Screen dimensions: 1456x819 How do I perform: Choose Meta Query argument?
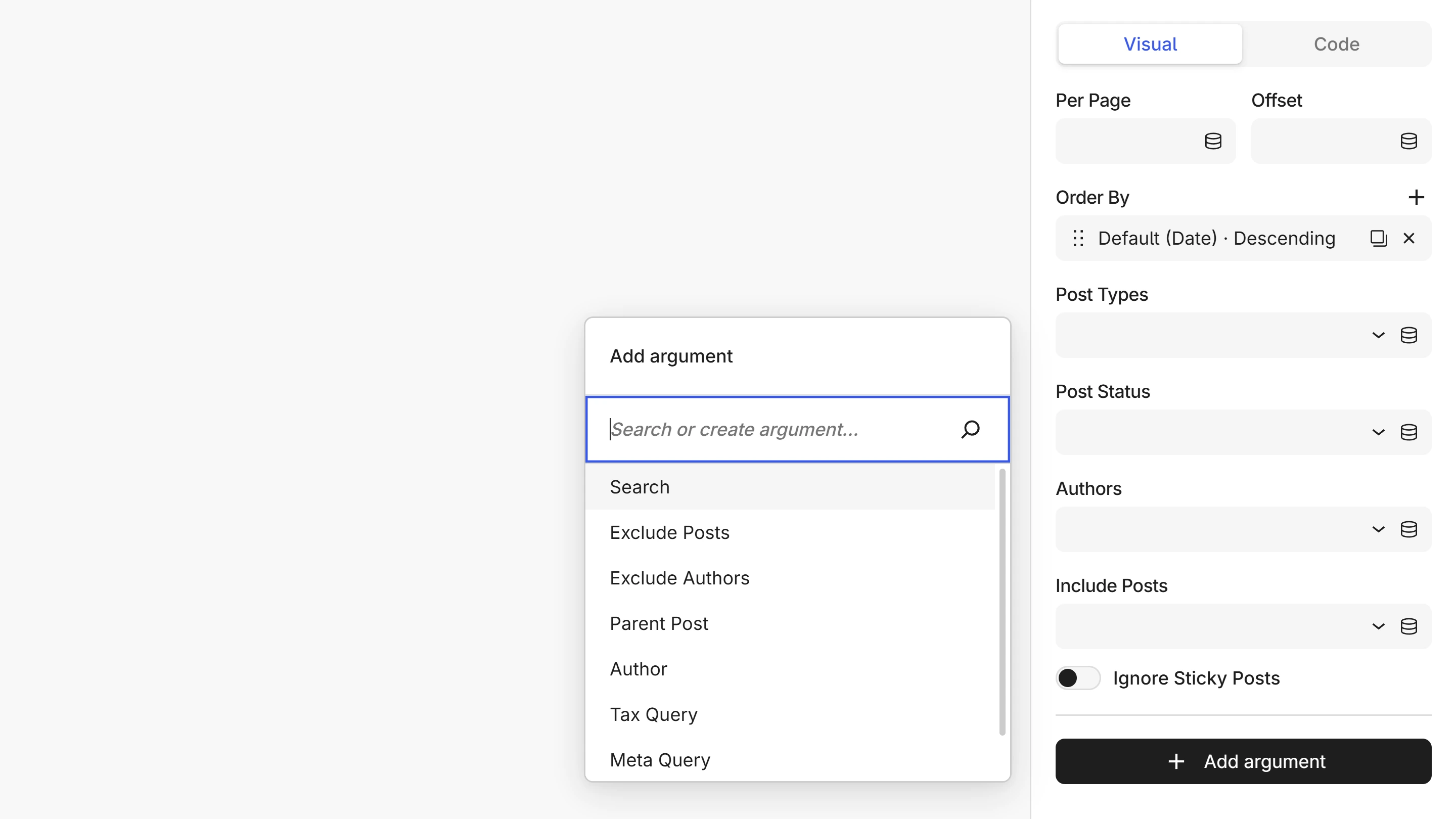790,760
